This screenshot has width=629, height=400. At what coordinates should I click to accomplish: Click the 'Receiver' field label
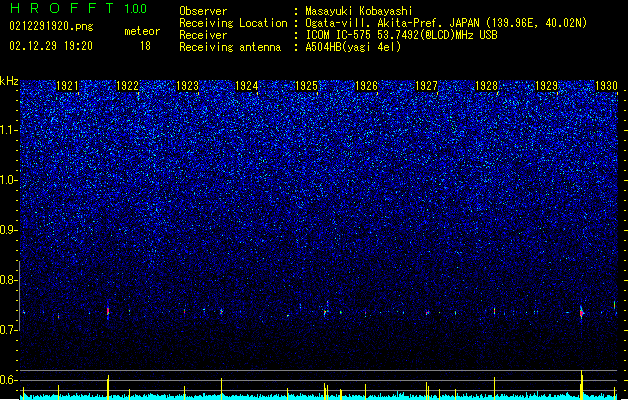click(x=203, y=35)
